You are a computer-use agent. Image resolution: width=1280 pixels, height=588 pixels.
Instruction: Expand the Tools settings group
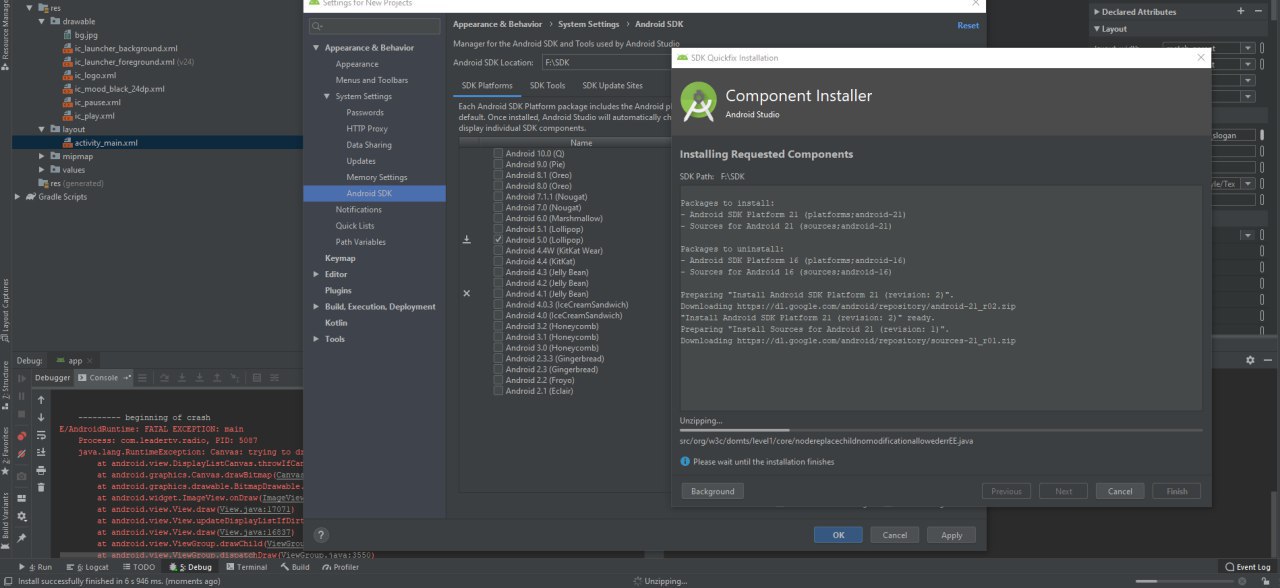[x=316, y=339]
